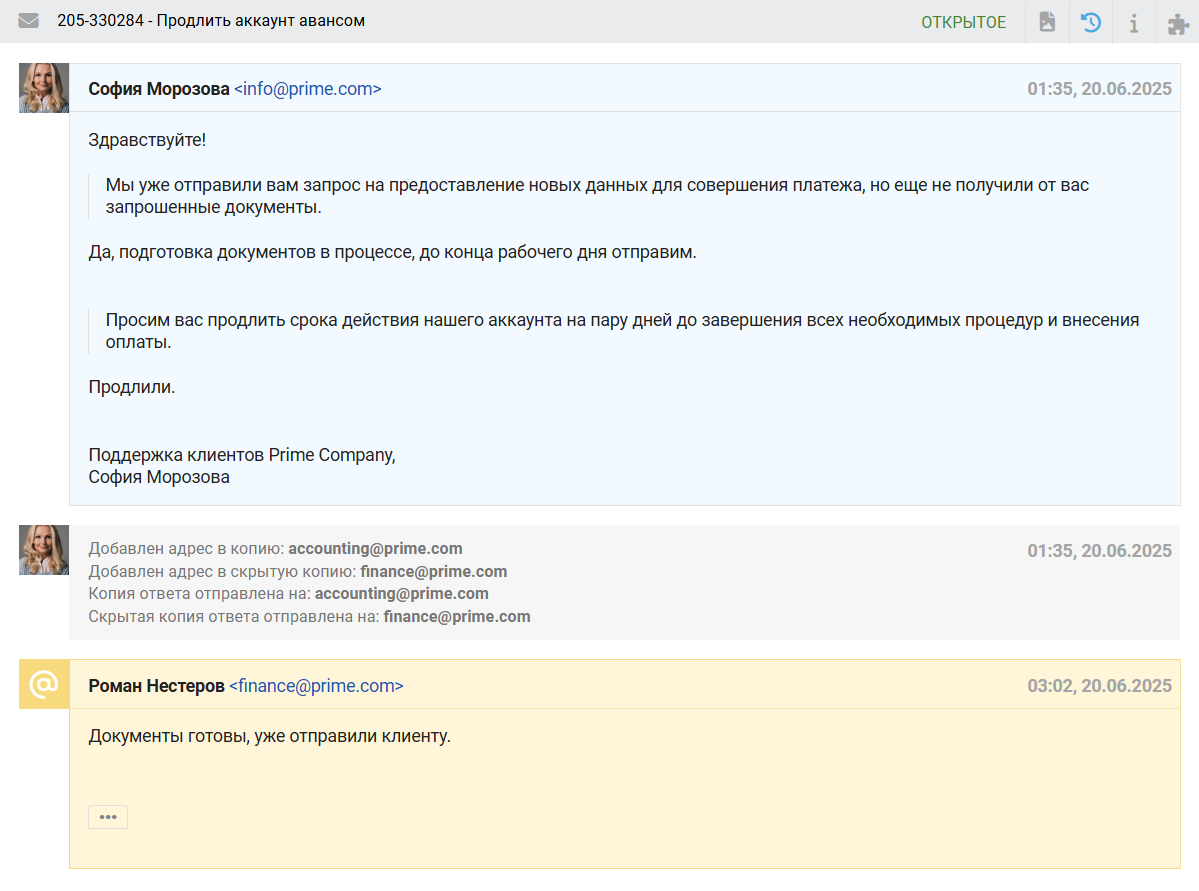Click the avatar next to the copy-added log
1199x891 pixels.
click(44, 550)
